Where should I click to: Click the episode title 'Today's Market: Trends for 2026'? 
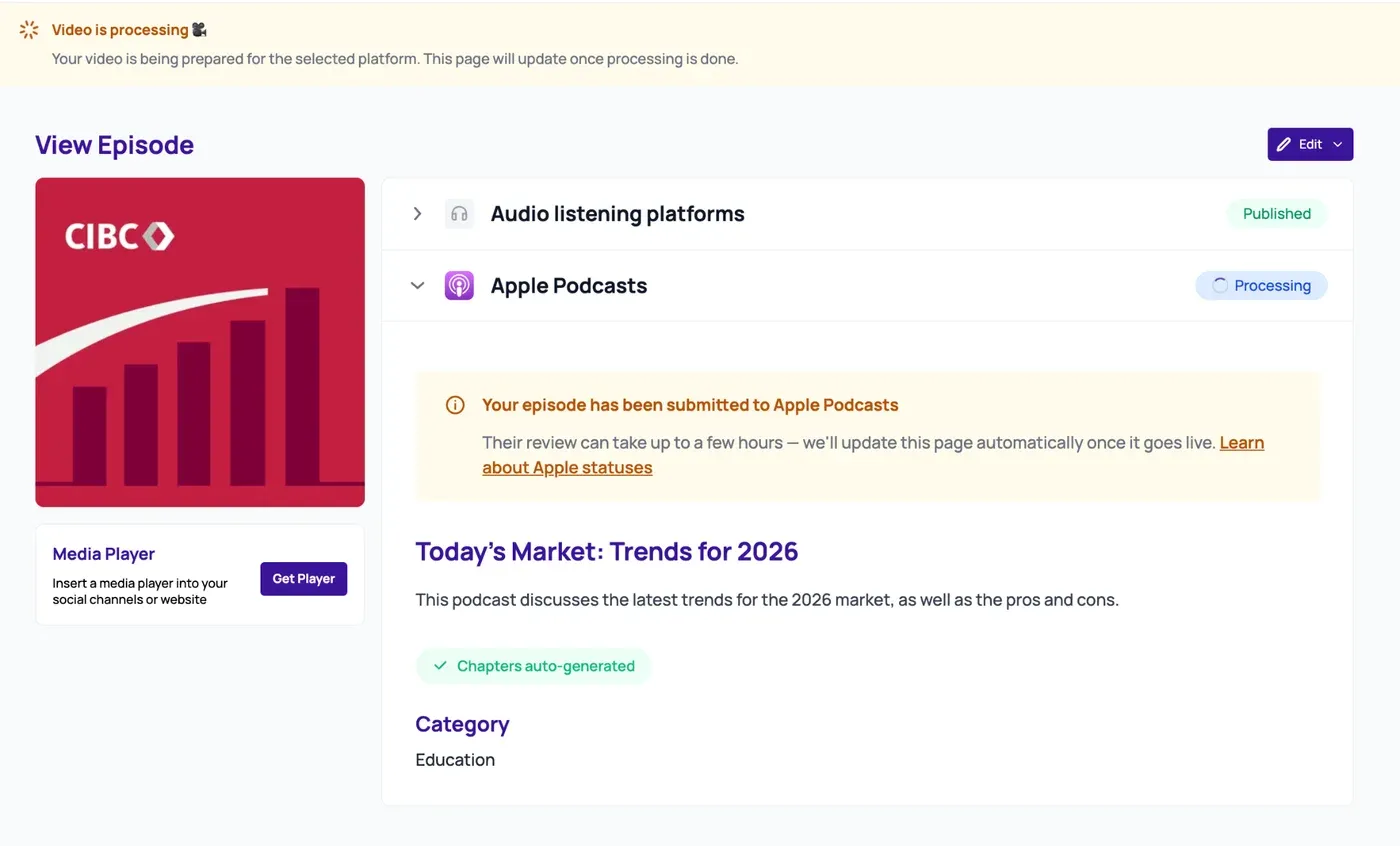pyautogui.click(x=607, y=551)
